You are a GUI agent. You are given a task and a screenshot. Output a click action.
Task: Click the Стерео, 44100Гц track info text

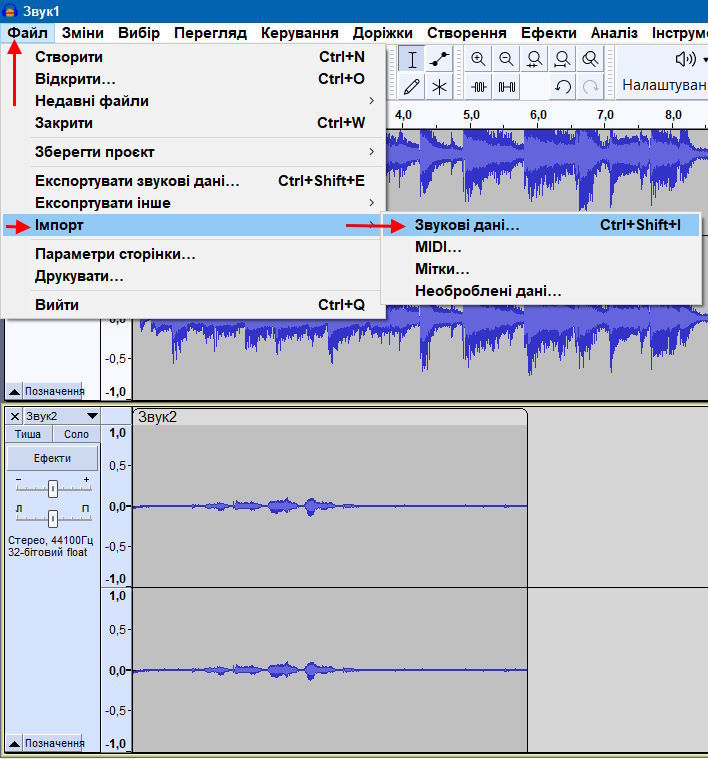50,540
